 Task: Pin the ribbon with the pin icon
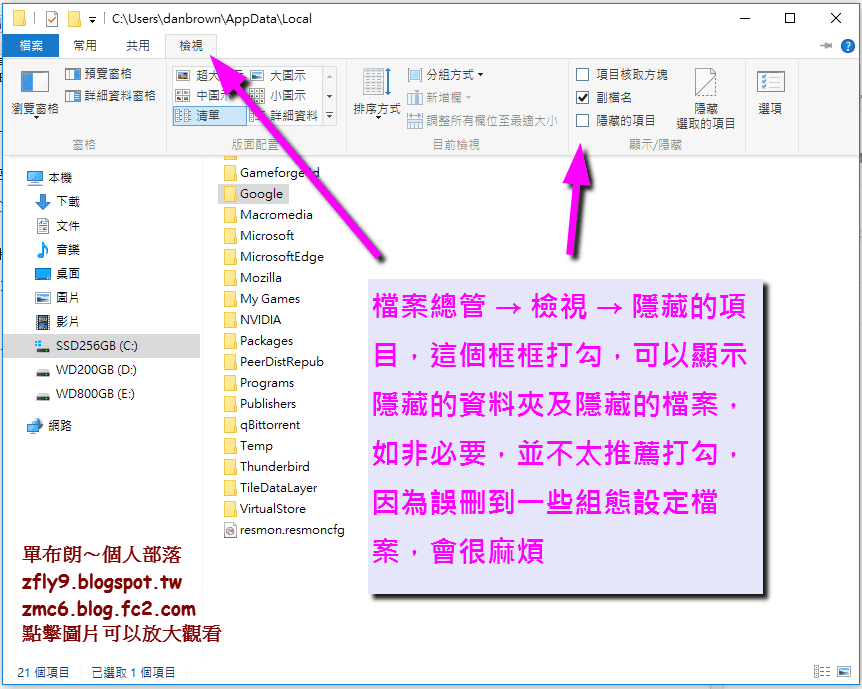point(826,46)
